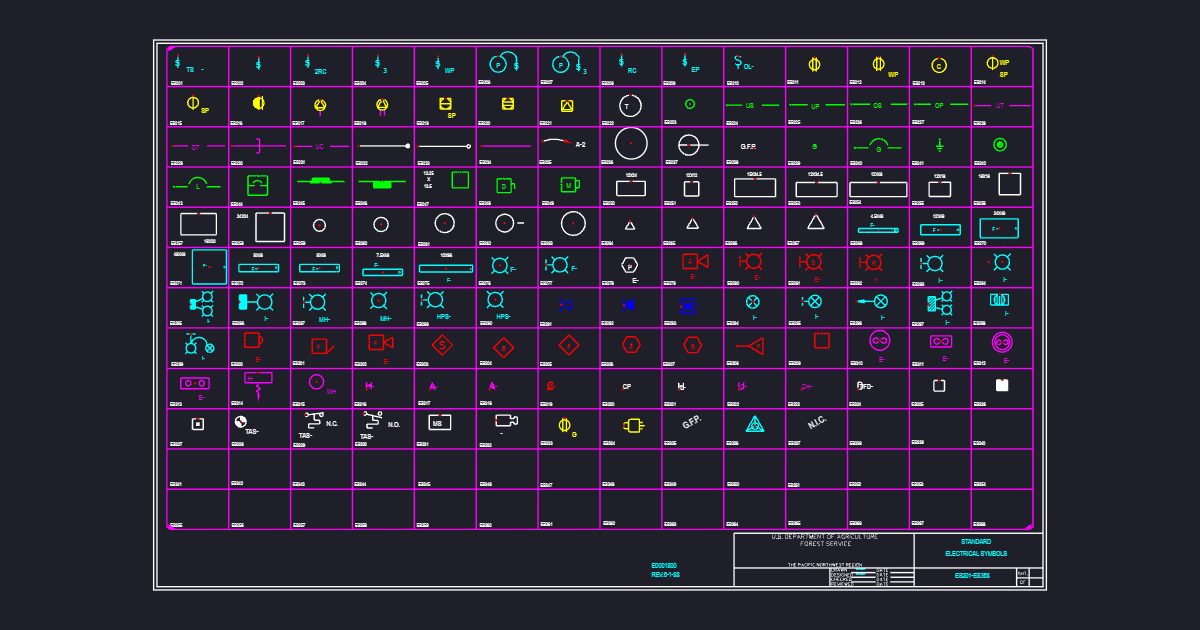Click the red diamond symbol containing S

click(x=443, y=345)
